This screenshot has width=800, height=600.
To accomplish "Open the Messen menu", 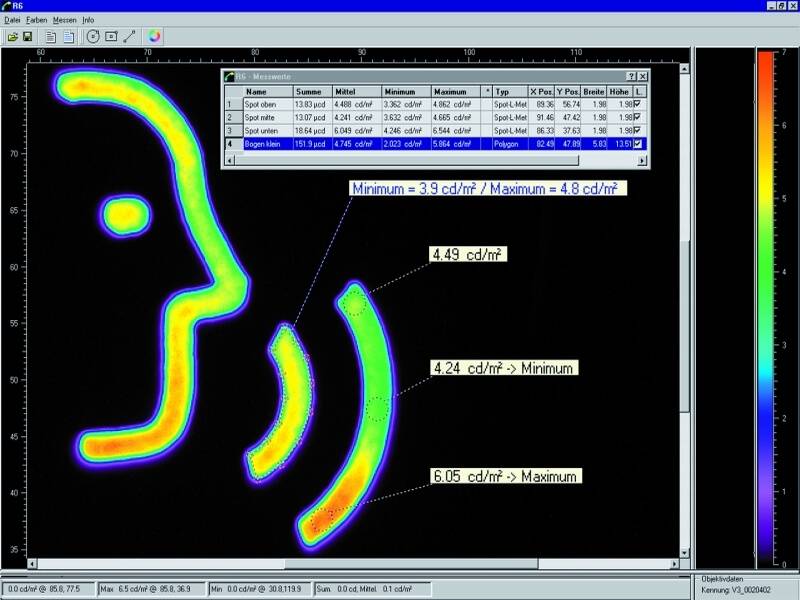I will coord(64,20).
